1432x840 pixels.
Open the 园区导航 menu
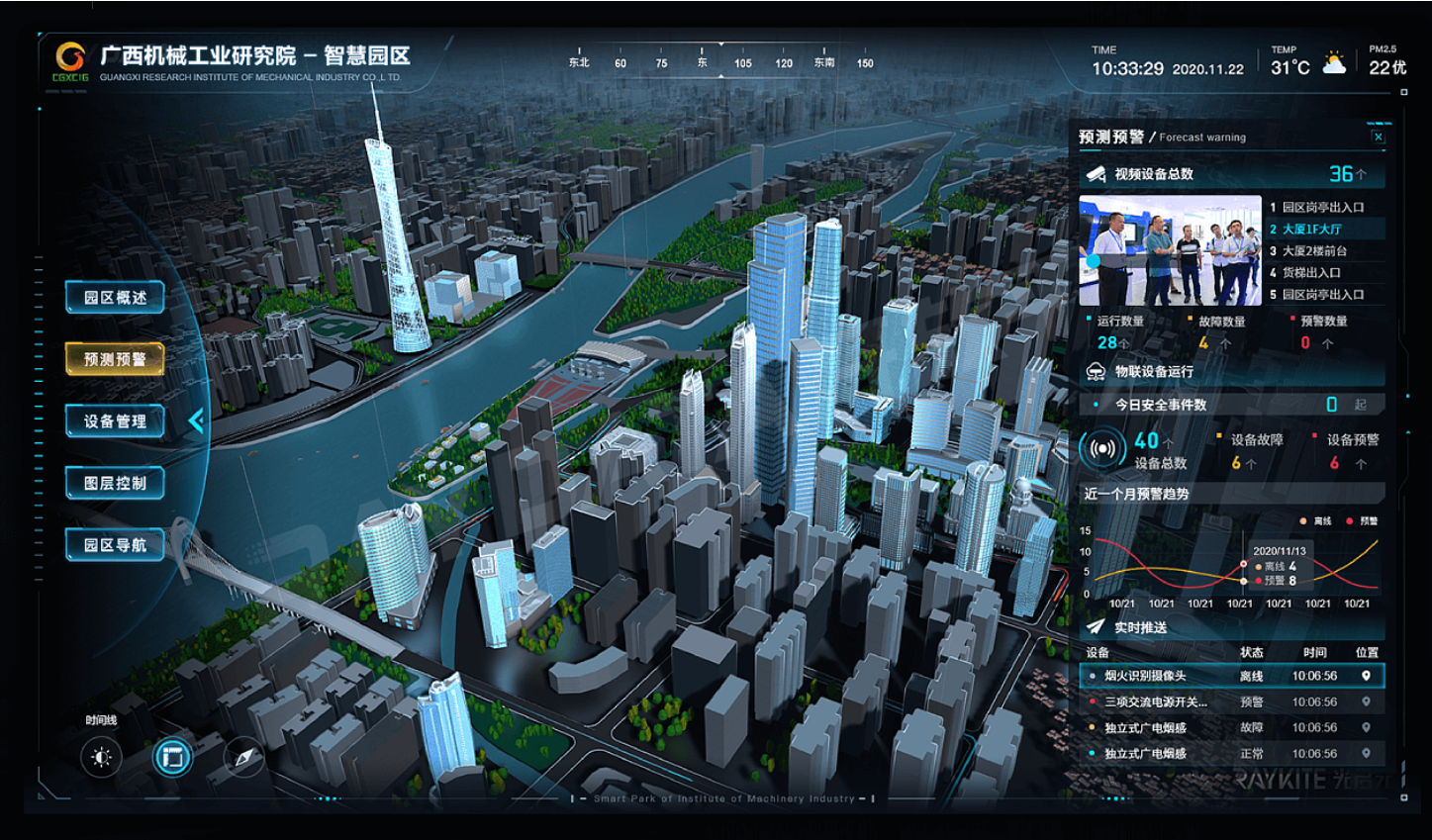pyautogui.click(x=115, y=545)
